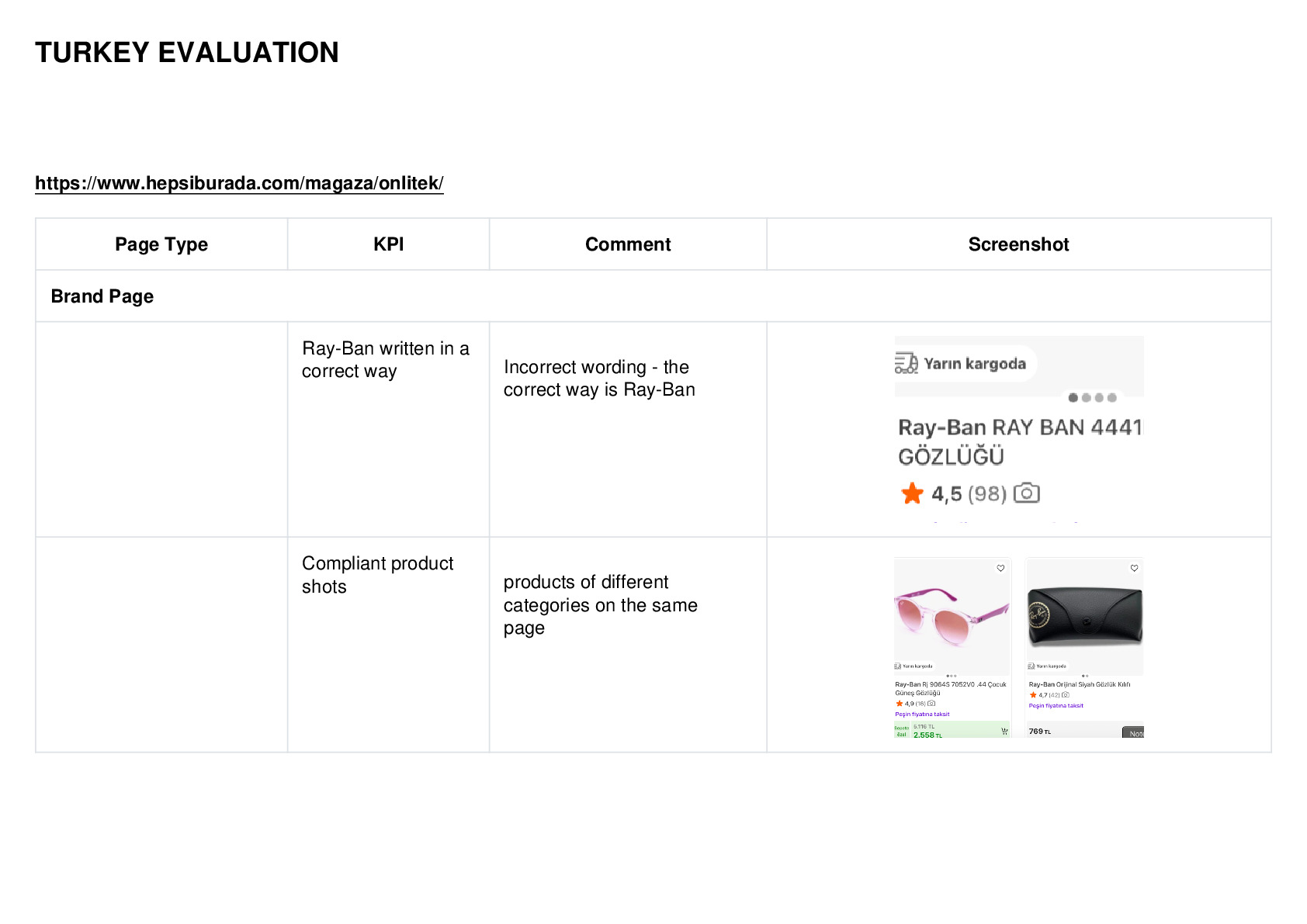Click the dark button beside 769 TL

pyautogui.click(x=1133, y=732)
